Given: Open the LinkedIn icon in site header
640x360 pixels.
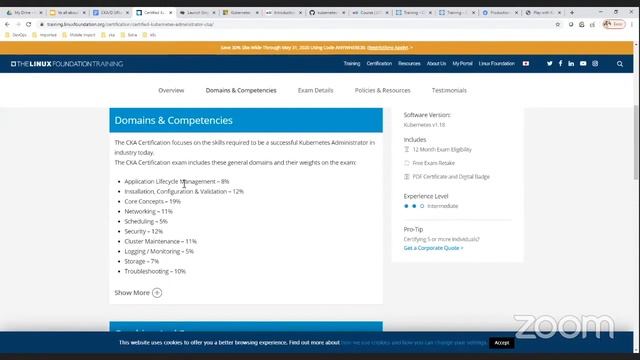Looking at the screenshot, I should click(571, 64).
